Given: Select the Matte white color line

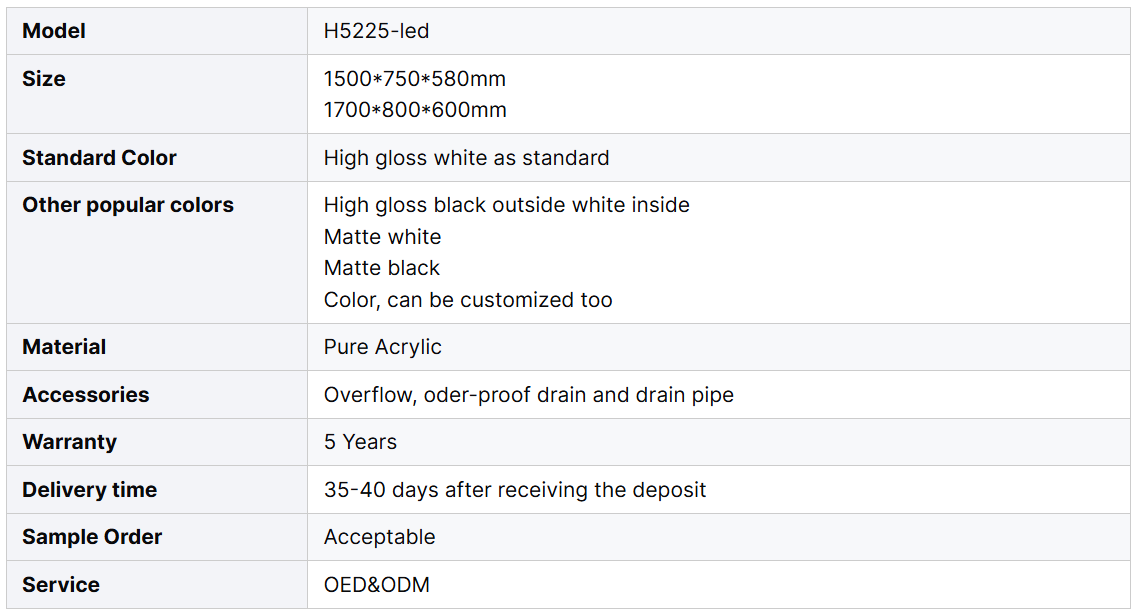Looking at the screenshot, I should coord(382,237).
